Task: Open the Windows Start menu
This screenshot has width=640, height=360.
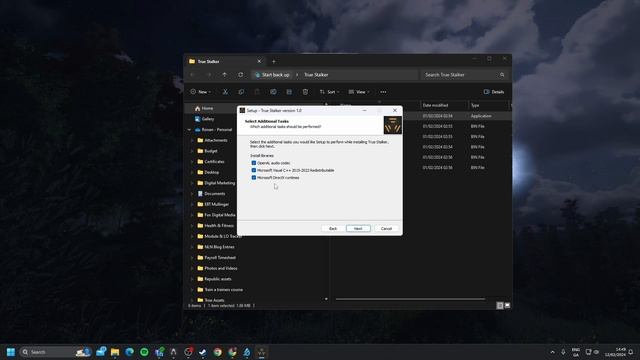Action: point(11,352)
